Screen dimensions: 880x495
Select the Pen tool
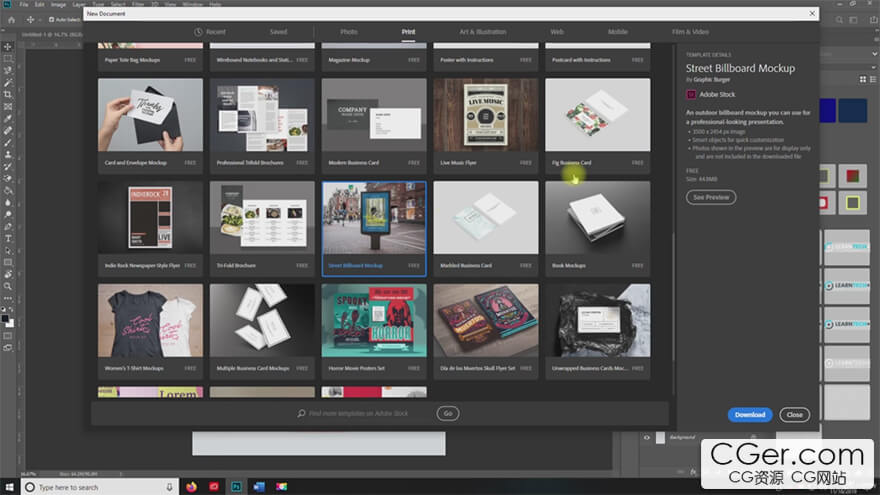(x=8, y=226)
